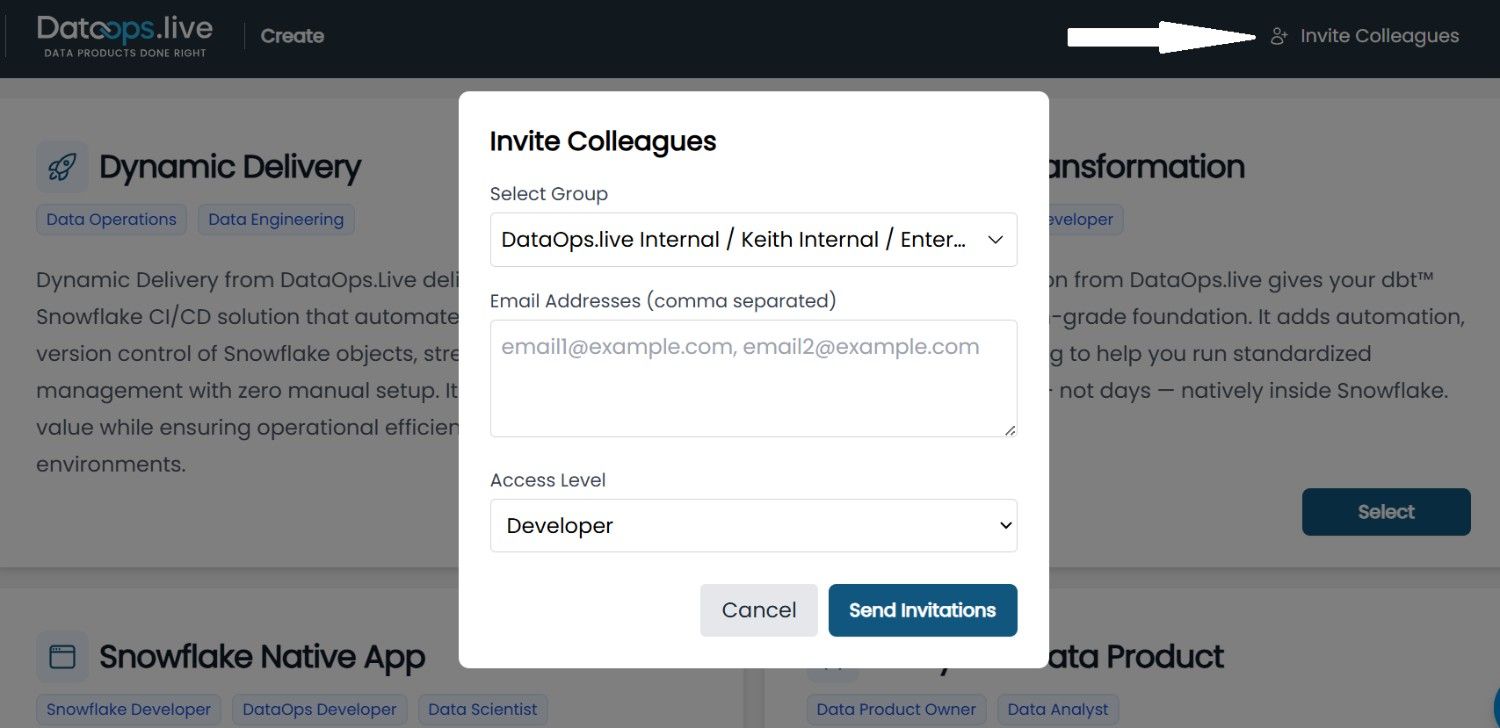This screenshot has height=728, width=1500.
Task: Click the DataOps.live logo
Action: click(125, 36)
